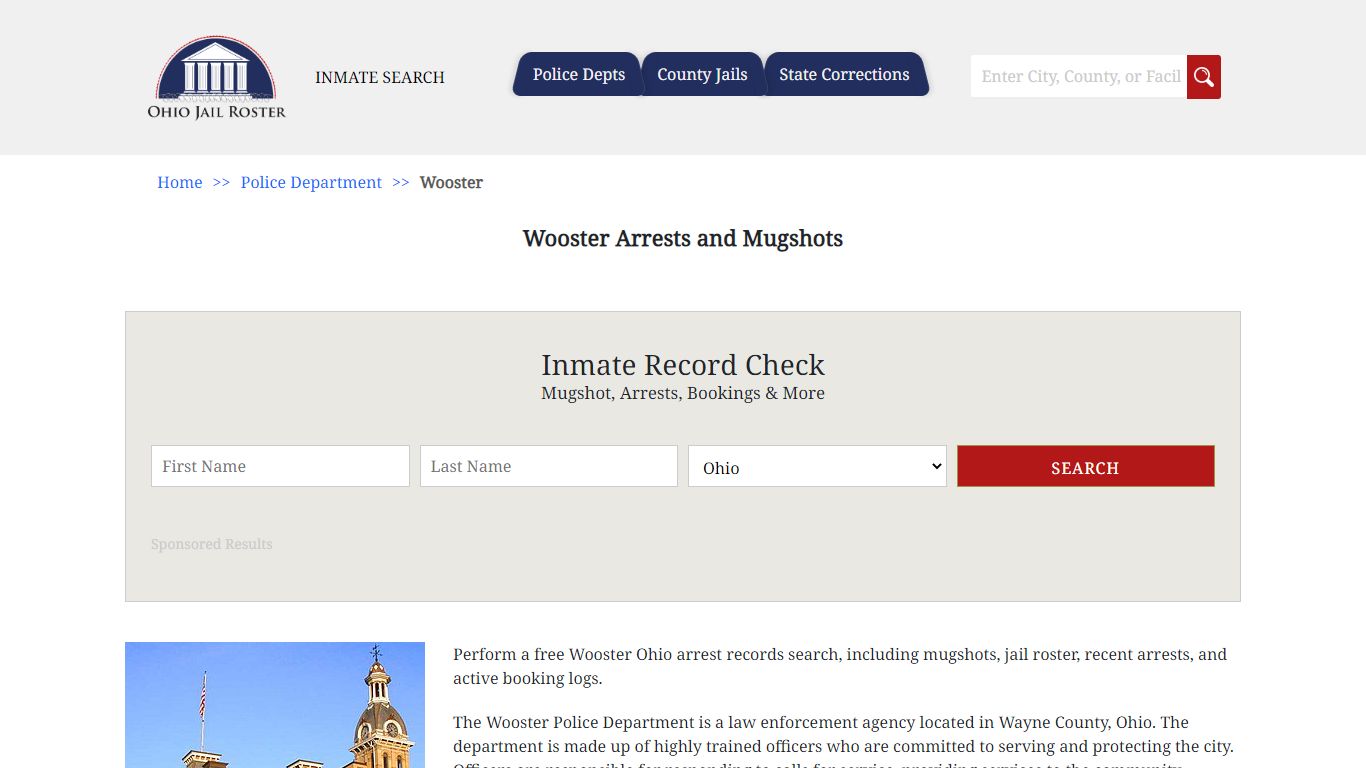
Task: Click the red SEARCH button
Action: (1086, 466)
